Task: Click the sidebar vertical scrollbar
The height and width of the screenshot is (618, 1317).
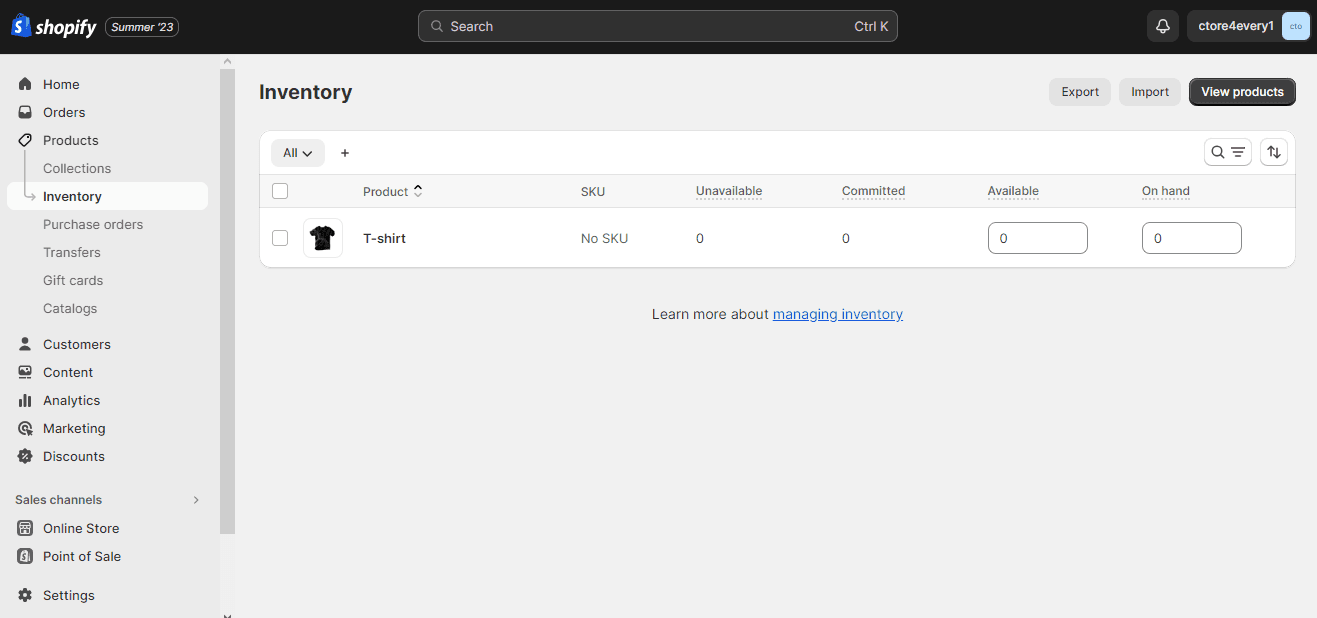Action: (x=227, y=300)
